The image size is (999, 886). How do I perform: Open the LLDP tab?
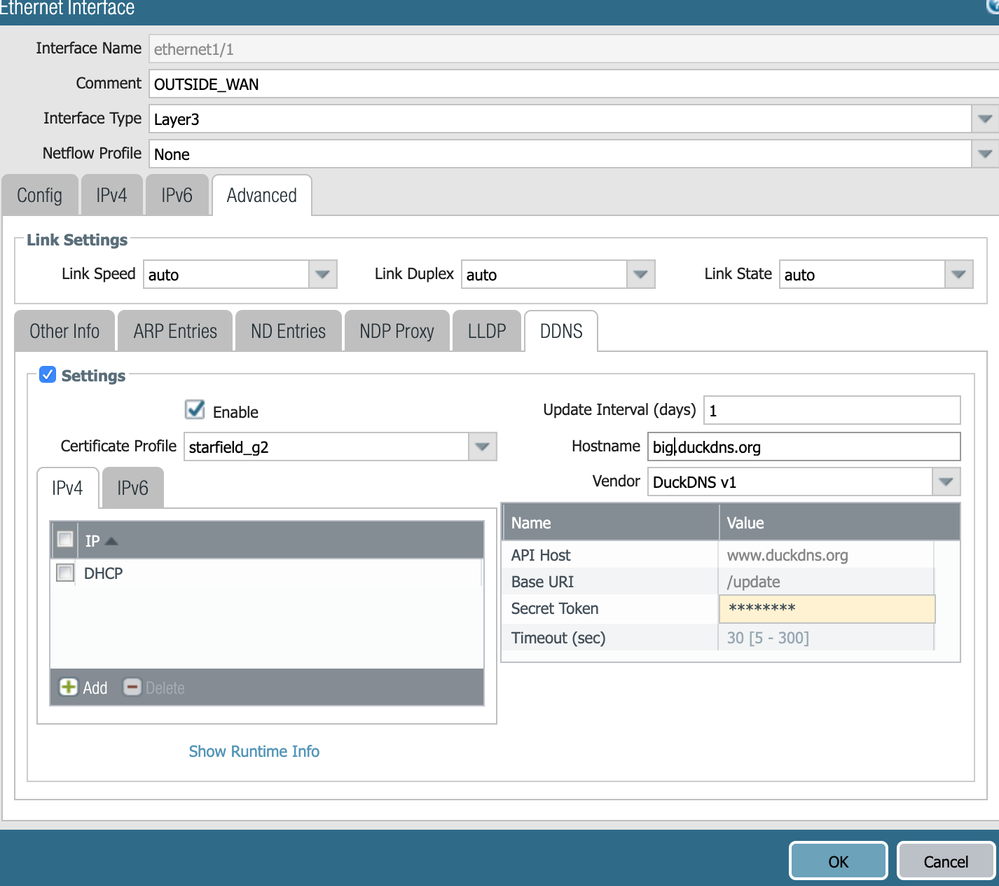click(x=487, y=331)
